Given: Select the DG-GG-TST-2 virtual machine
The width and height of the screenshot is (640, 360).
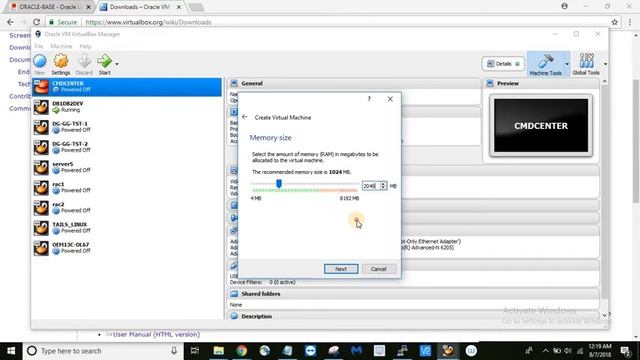Looking at the screenshot, I should pos(127,147).
